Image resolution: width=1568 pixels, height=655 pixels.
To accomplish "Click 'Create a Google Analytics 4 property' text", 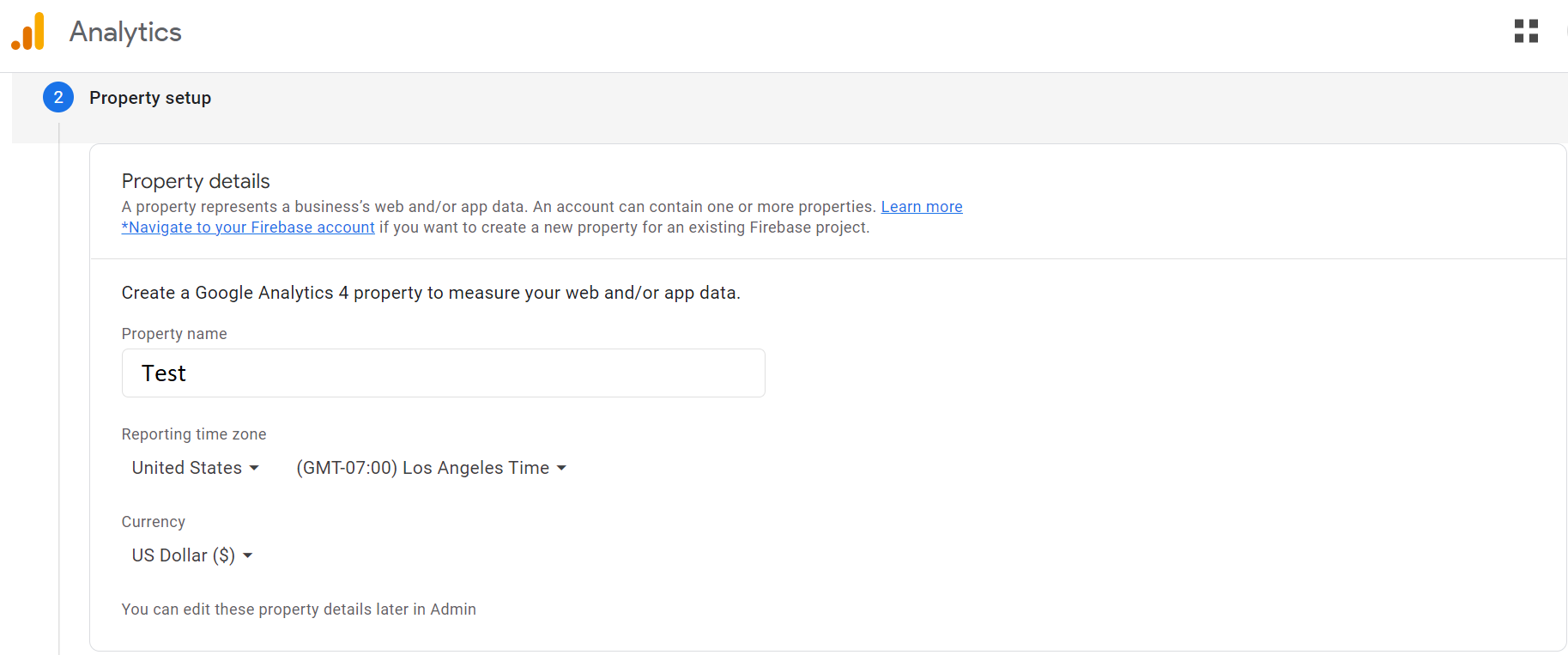I will (x=431, y=293).
